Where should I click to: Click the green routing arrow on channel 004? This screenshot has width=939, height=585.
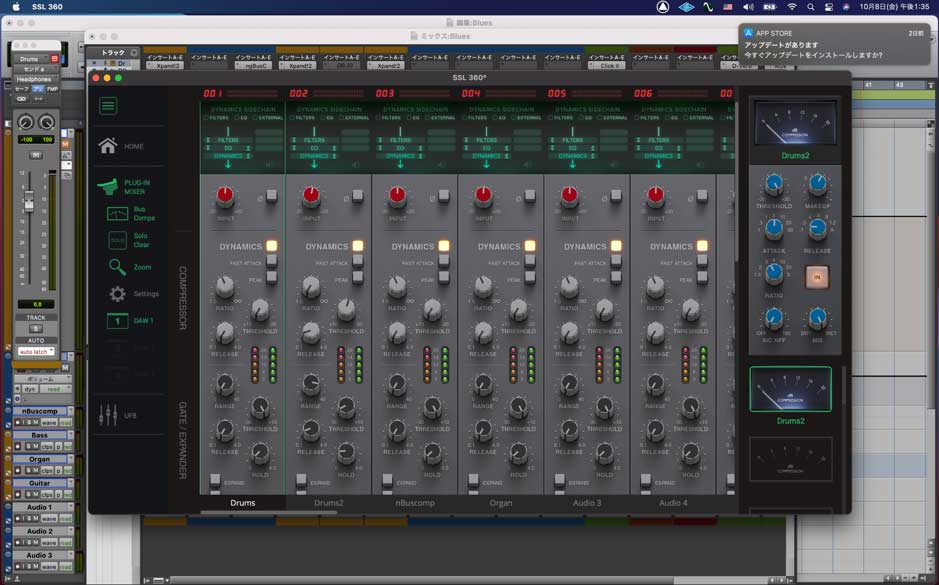(x=486, y=163)
